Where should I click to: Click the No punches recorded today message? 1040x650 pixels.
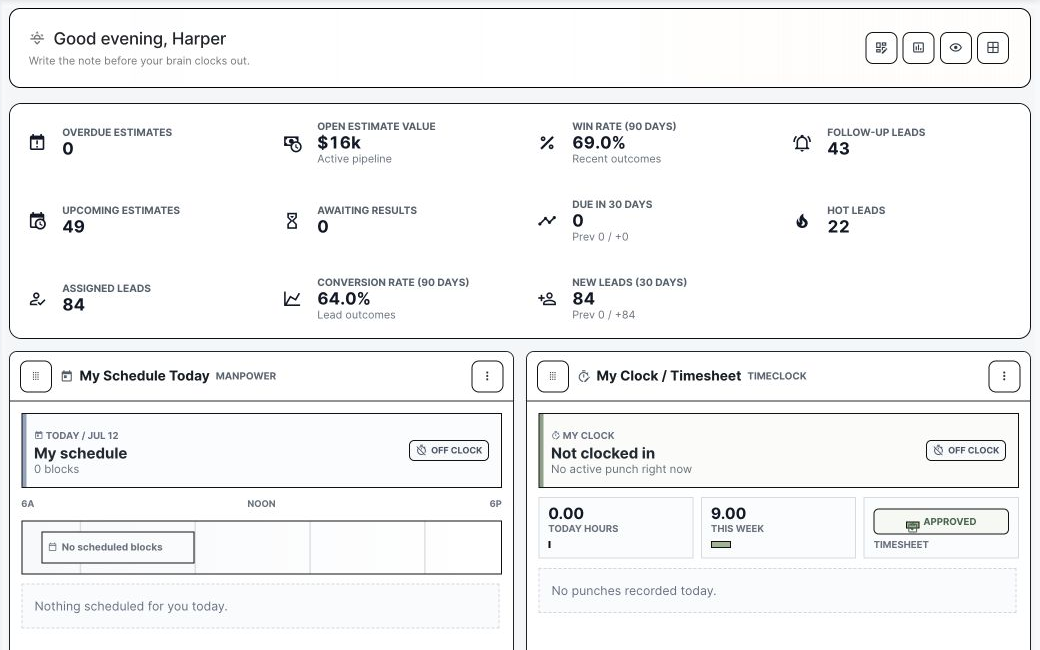click(777, 590)
